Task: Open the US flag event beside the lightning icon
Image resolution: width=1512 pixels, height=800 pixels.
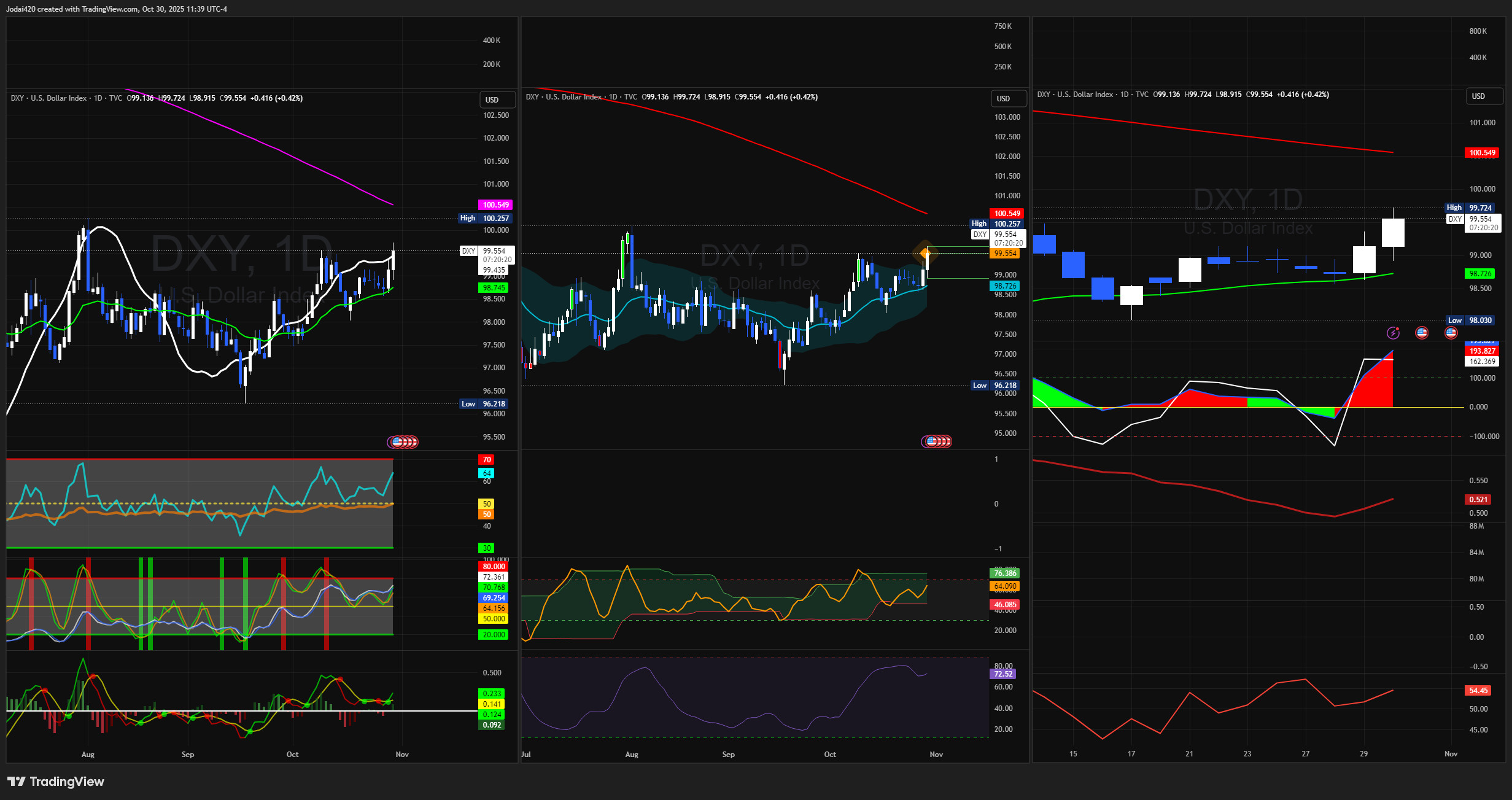Action: coord(1422,333)
